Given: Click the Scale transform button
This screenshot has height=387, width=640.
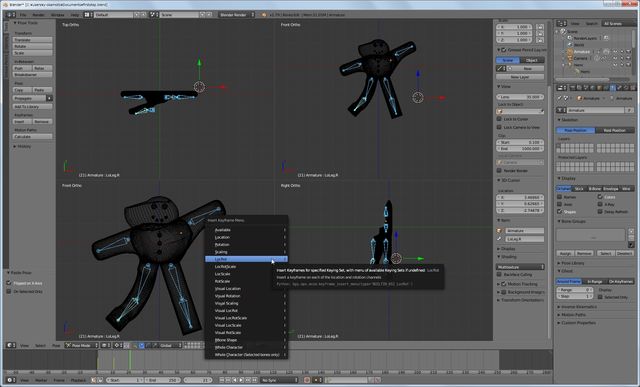Looking at the screenshot, I should pos(32,53).
